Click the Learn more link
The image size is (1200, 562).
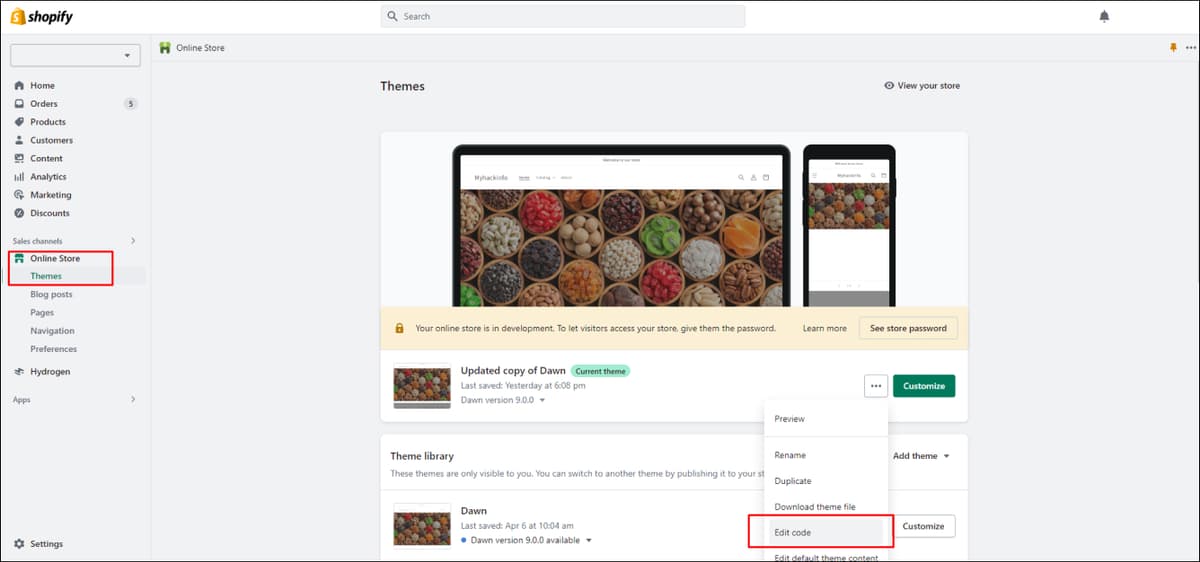pyautogui.click(x=825, y=328)
